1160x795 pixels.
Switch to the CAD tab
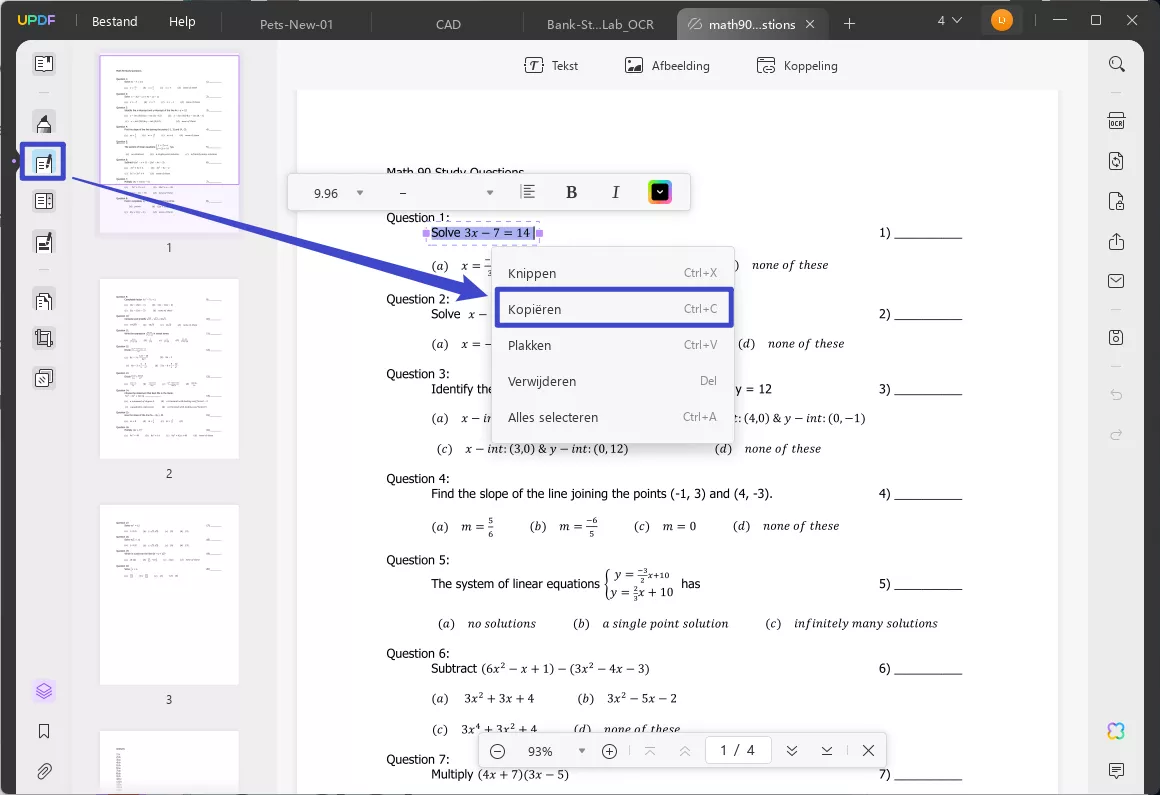(x=448, y=24)
